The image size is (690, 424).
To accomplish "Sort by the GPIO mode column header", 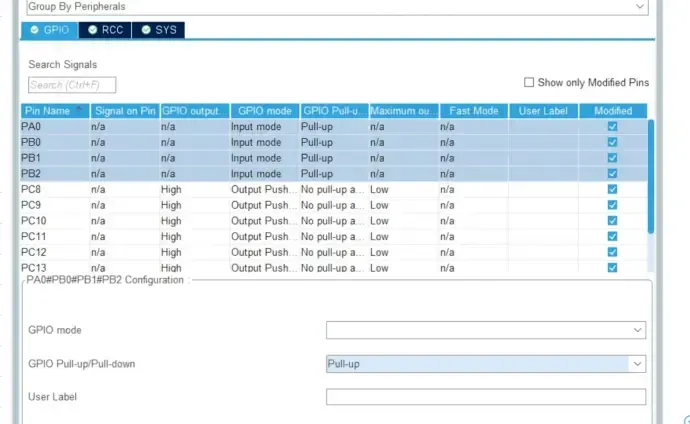I will [x=264, y=111].
